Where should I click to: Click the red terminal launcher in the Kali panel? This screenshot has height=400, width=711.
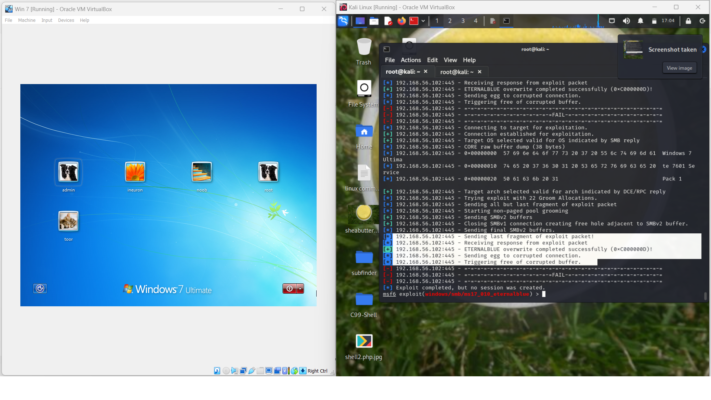coord(414,21)
